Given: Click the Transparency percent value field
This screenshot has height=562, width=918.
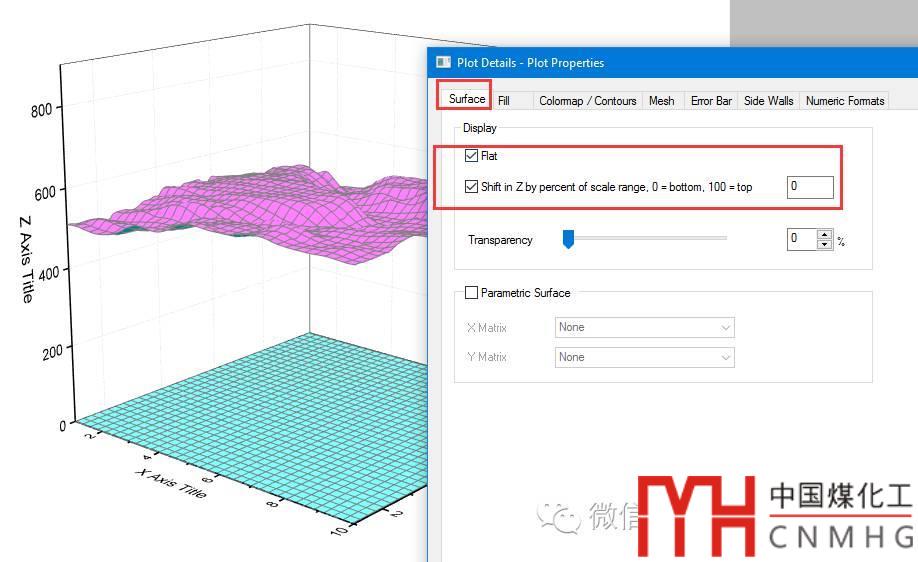Looking at the screenshot, I should [801, 239].
